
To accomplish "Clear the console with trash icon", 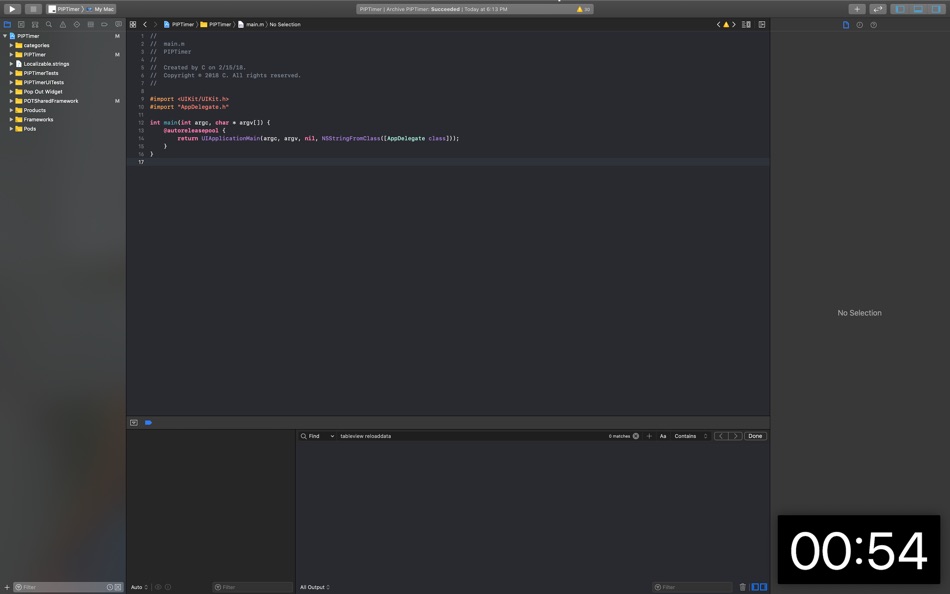I will click(x=742, y=587).
